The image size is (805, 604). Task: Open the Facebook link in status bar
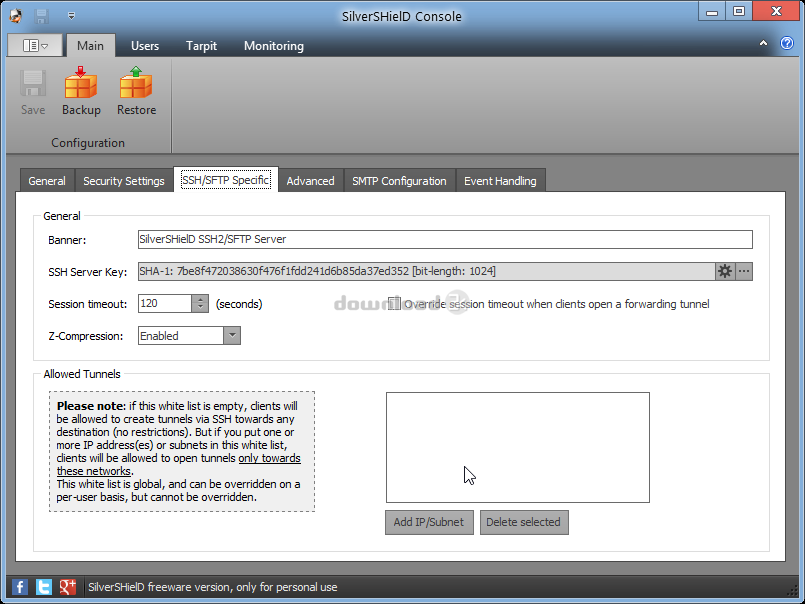pos(20,587)
